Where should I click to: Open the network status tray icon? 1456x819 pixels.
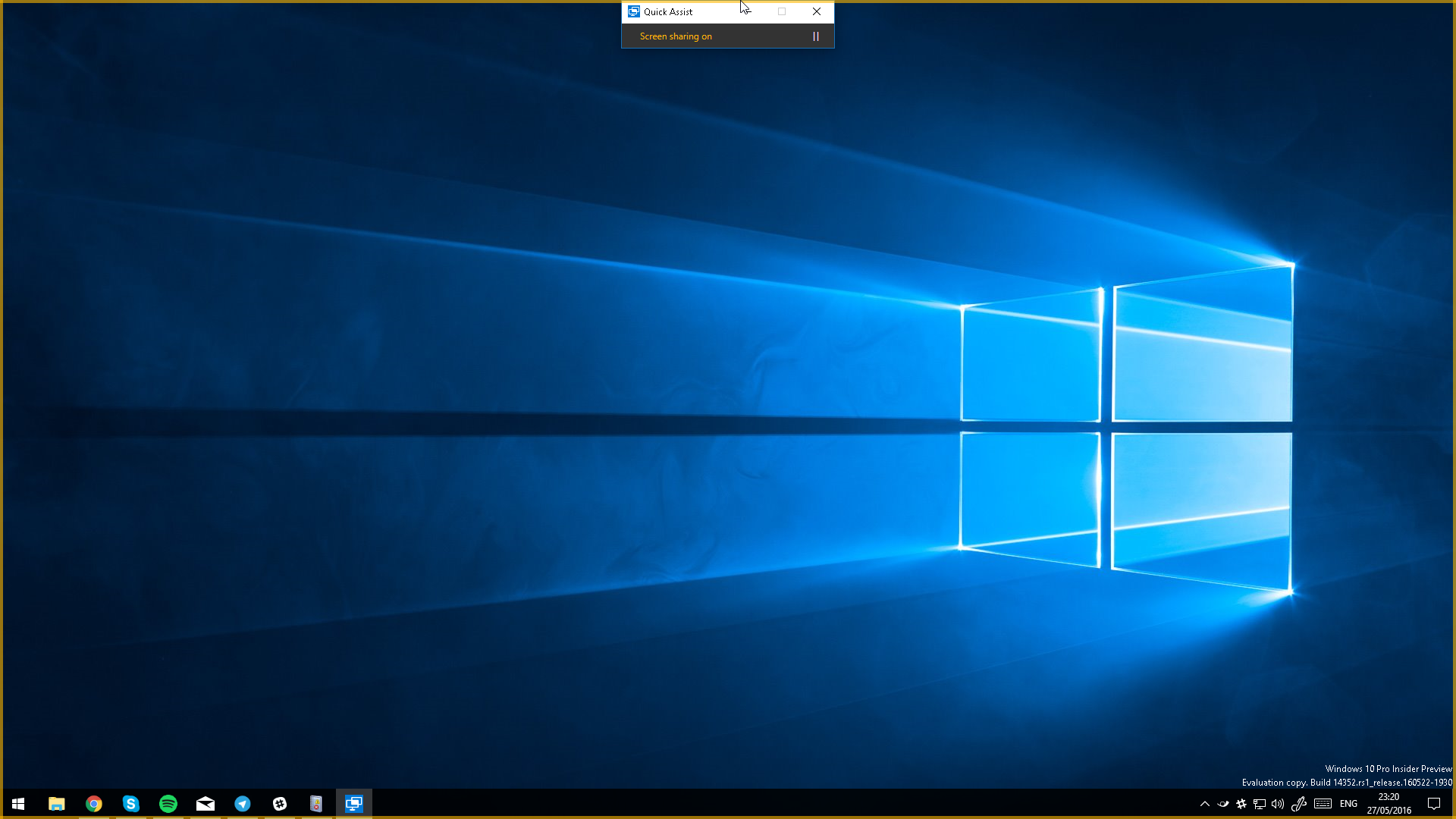coord(1260,804)
